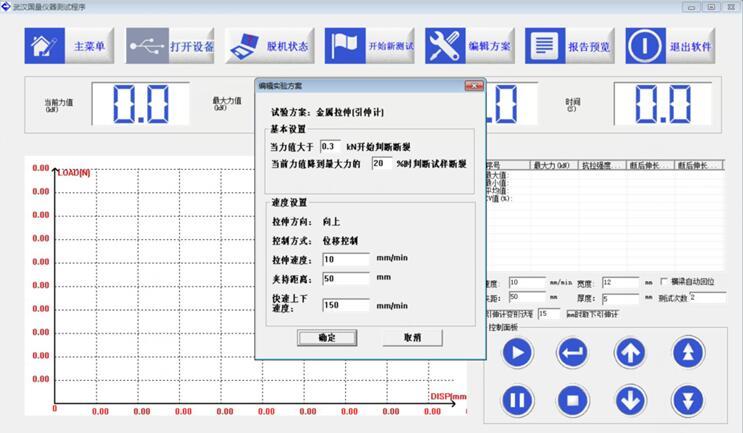Click the 退出软件 label text
Viewport: 743px width, 433px height.
click(690, 46)
